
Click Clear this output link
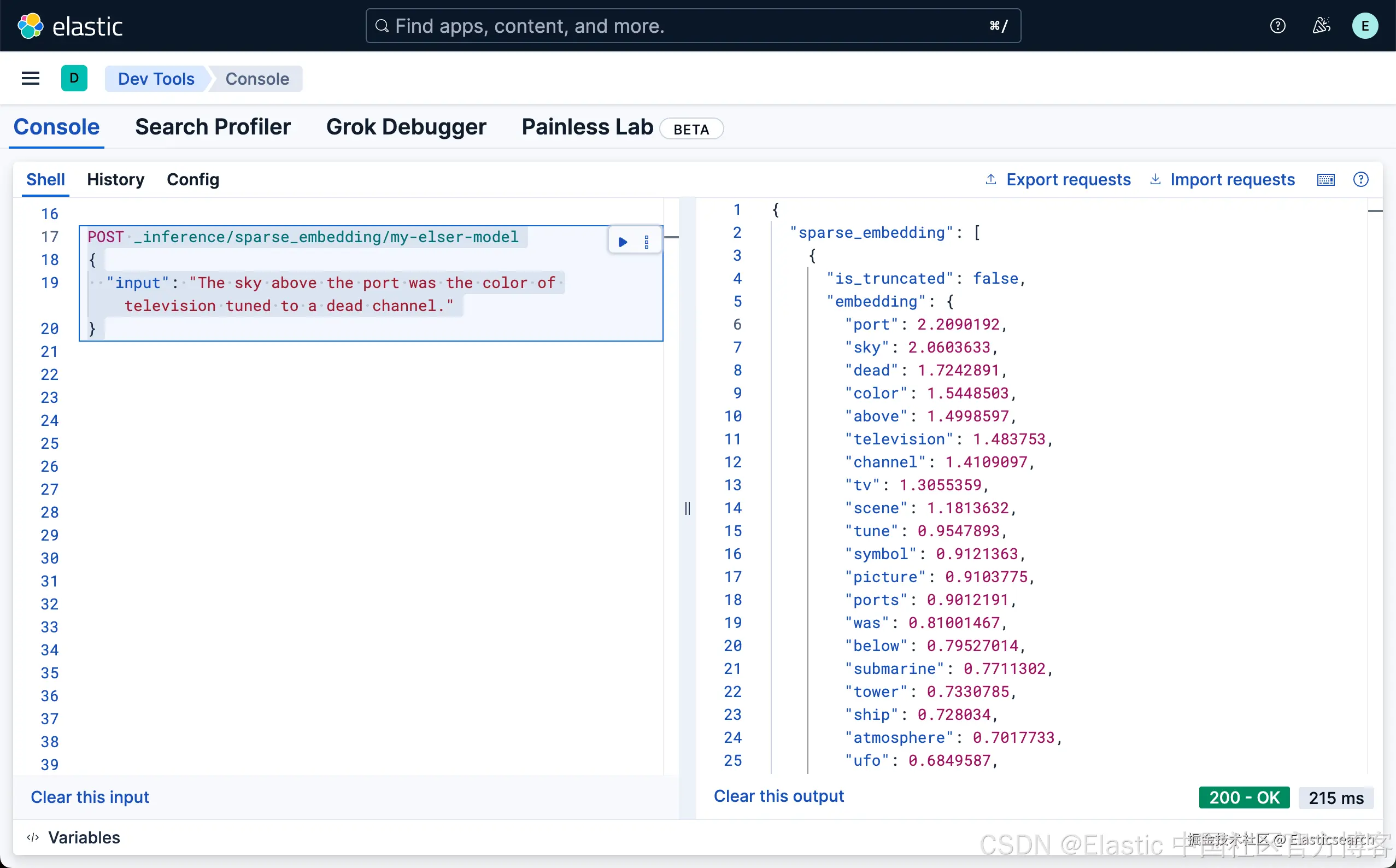point(778,796)
